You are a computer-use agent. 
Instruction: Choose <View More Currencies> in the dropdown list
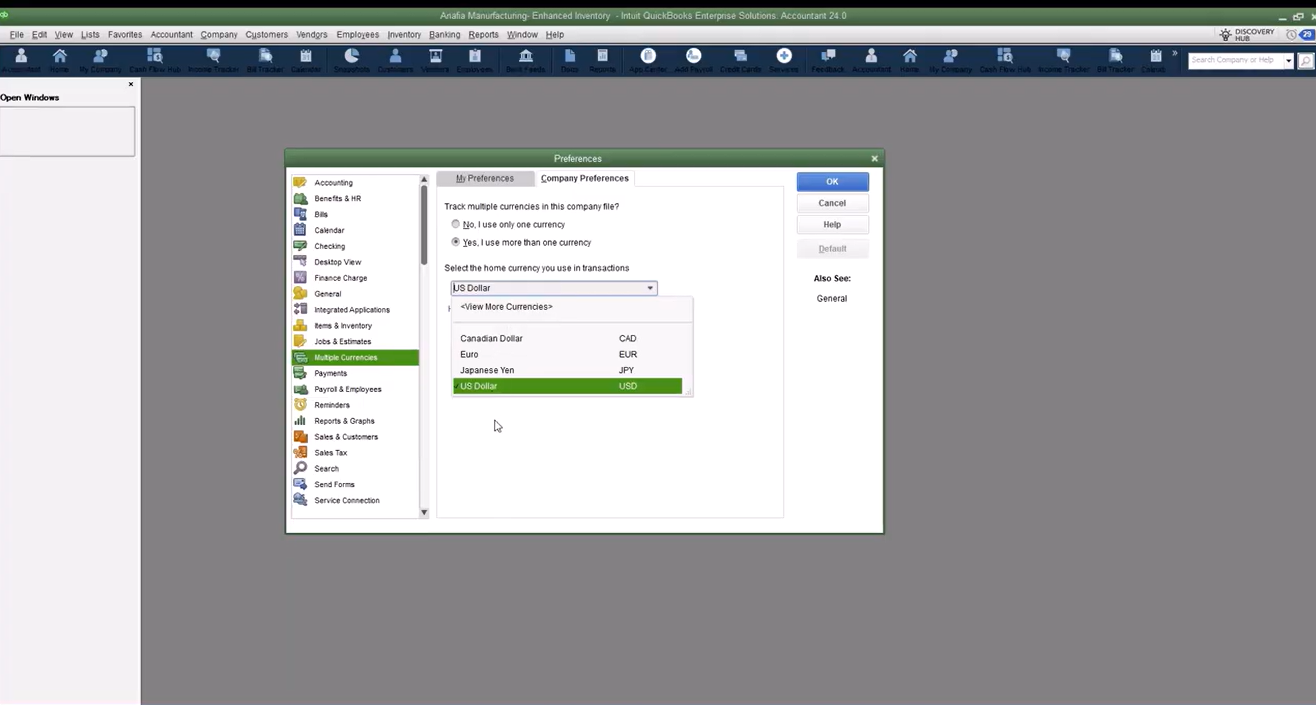[506, 307]
